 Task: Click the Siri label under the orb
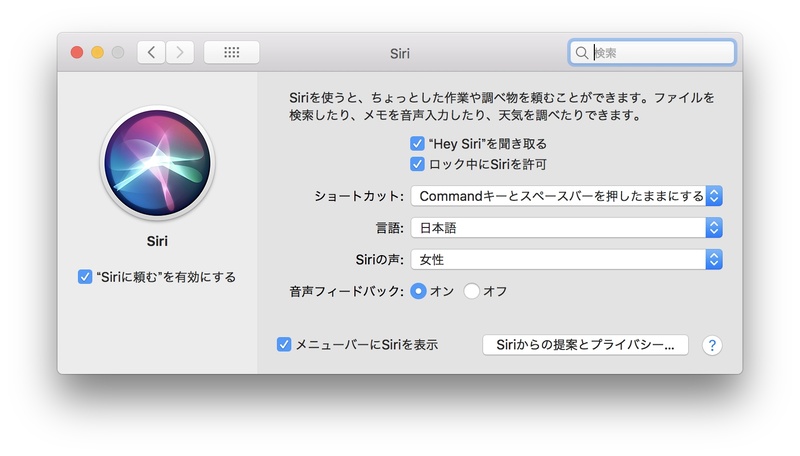157,241
